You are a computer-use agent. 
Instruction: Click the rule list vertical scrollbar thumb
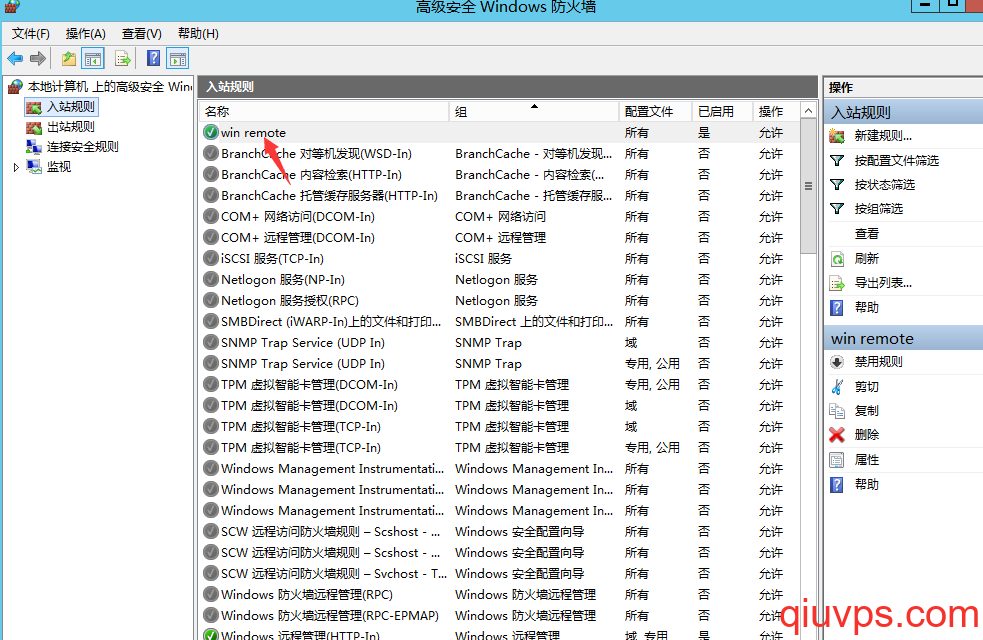(x=808, y=187)
